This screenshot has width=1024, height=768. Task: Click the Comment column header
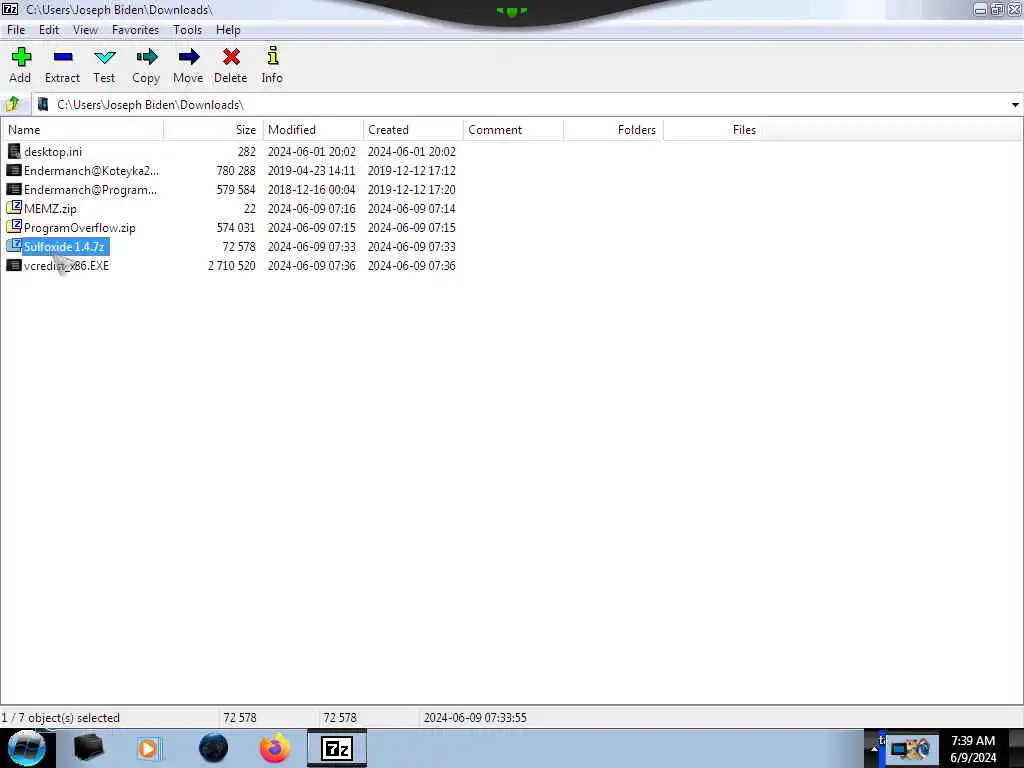(513, 130)
